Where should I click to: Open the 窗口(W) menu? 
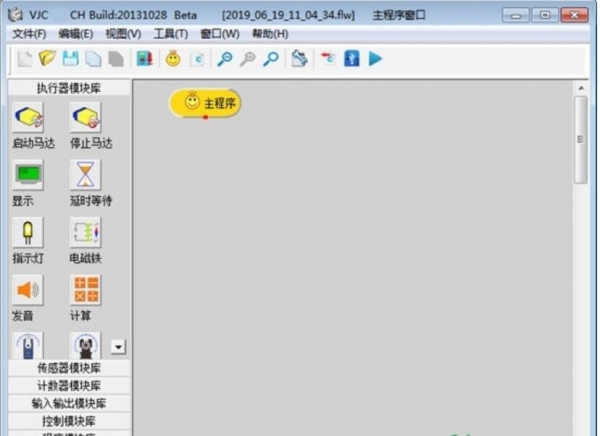(220, 34)
